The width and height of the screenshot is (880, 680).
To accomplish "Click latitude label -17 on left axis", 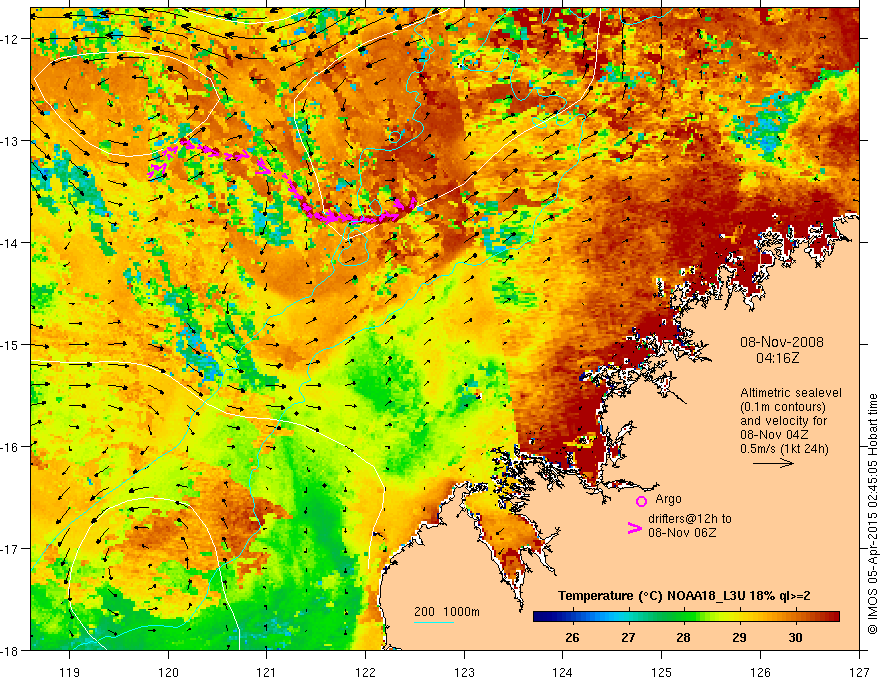I will click(11, 549).
